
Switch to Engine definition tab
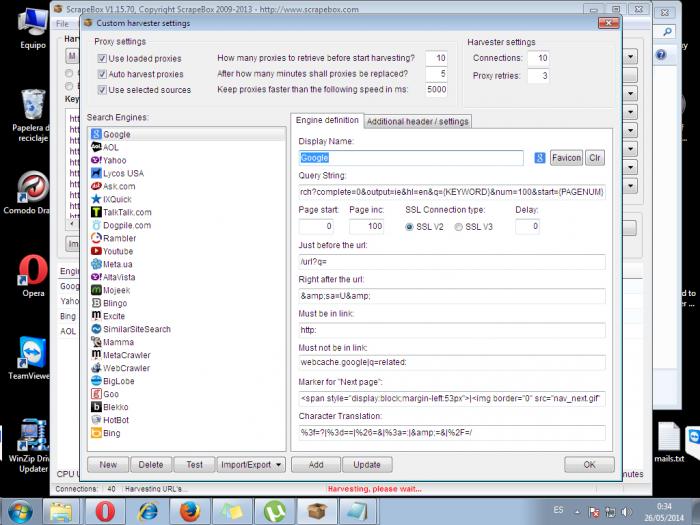pyautogui.click(x=327, y=120)
